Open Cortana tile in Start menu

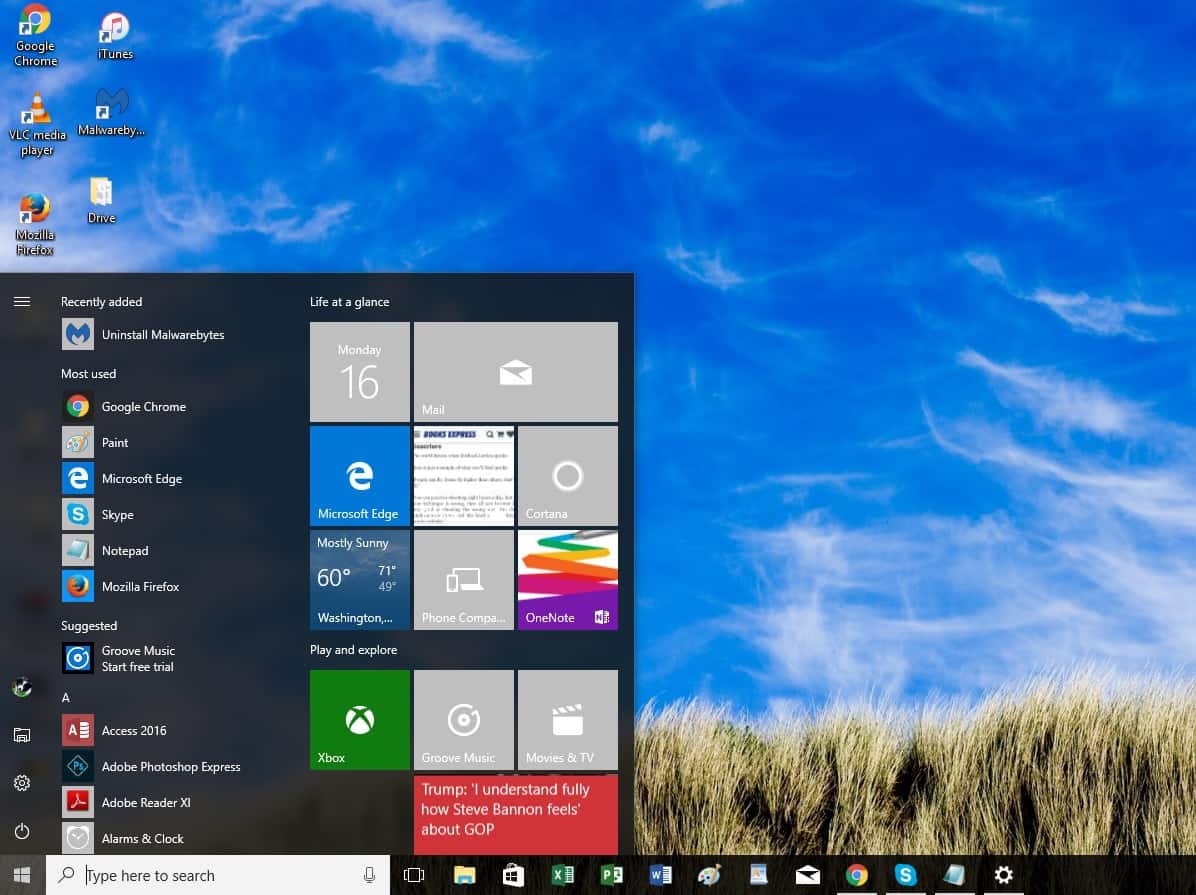point(567,476)
